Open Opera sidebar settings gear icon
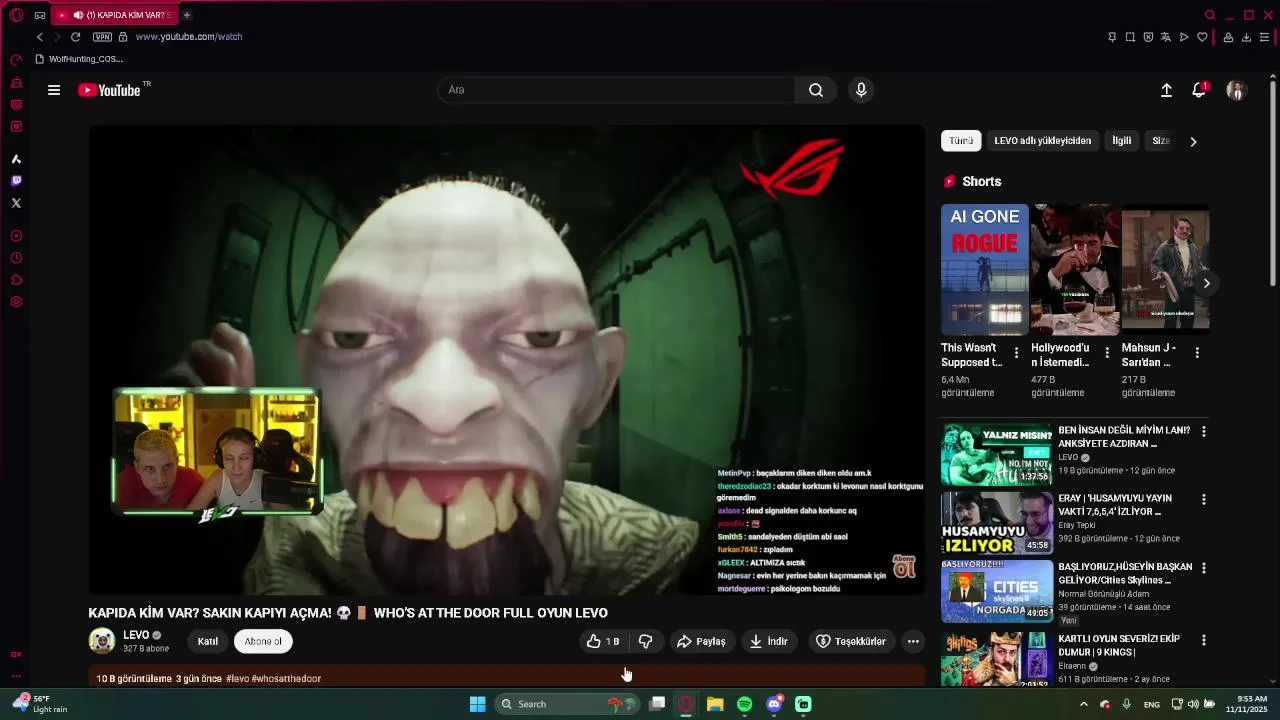Screen dimensions: 1280x720 (x=16, y=302)
